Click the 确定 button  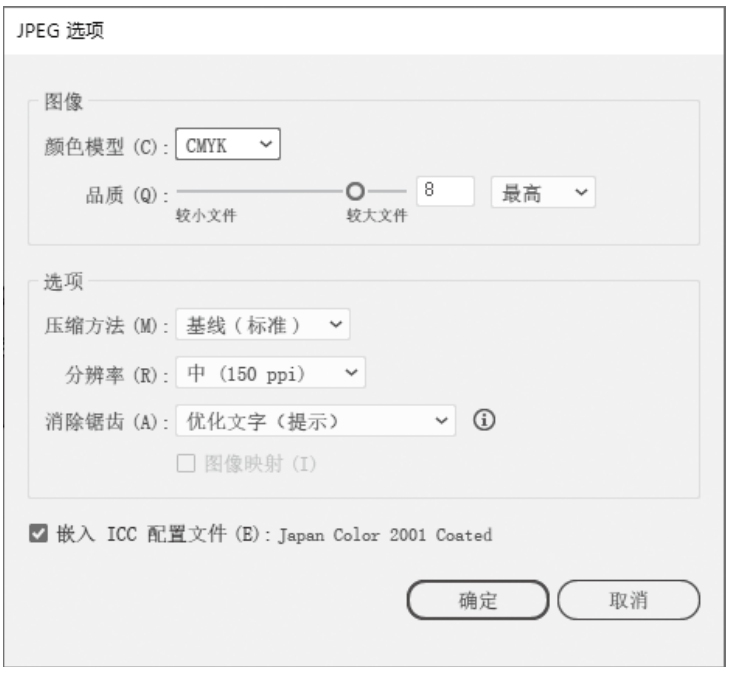pyautogui.click(x=478, y=600)
